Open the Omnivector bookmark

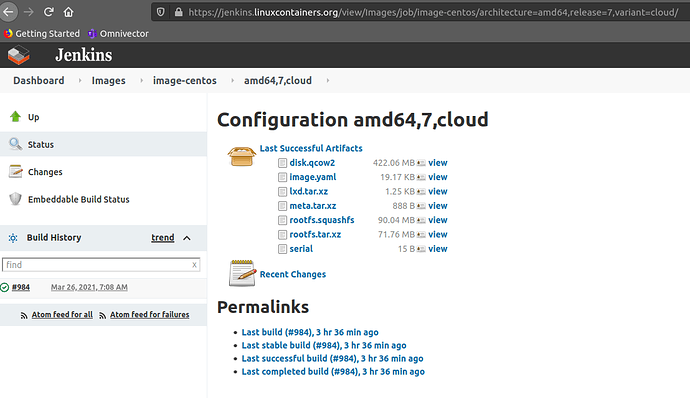tap(118, 33)
